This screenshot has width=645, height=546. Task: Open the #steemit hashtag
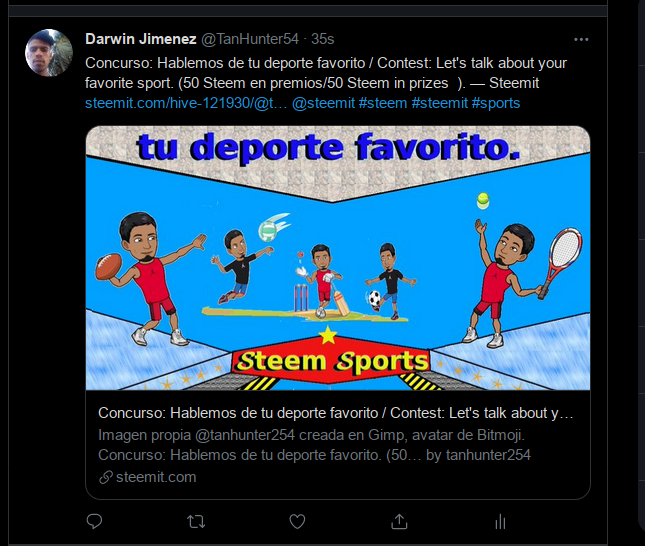(x=440, y=103)
